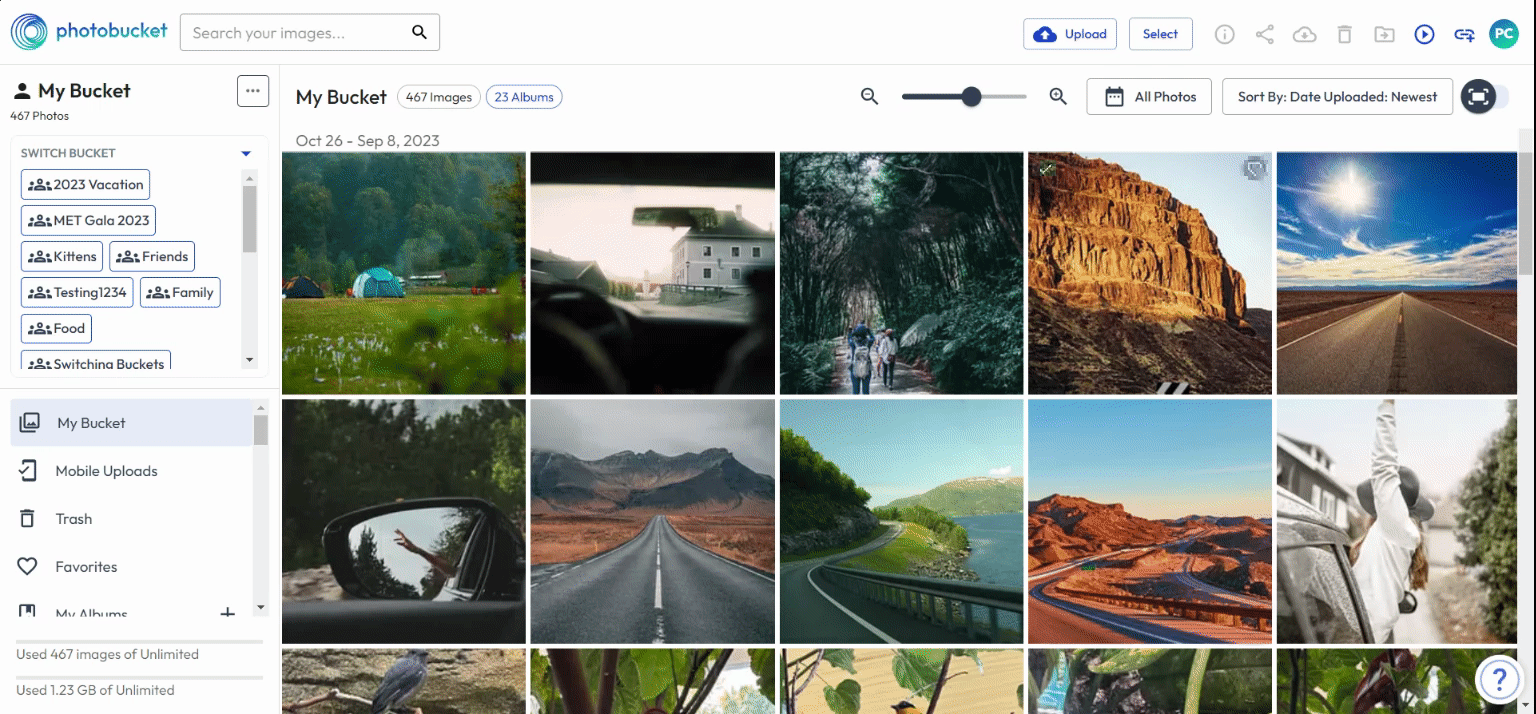Switch to the Switching Buckets bucket

click(x=96, y=360)
